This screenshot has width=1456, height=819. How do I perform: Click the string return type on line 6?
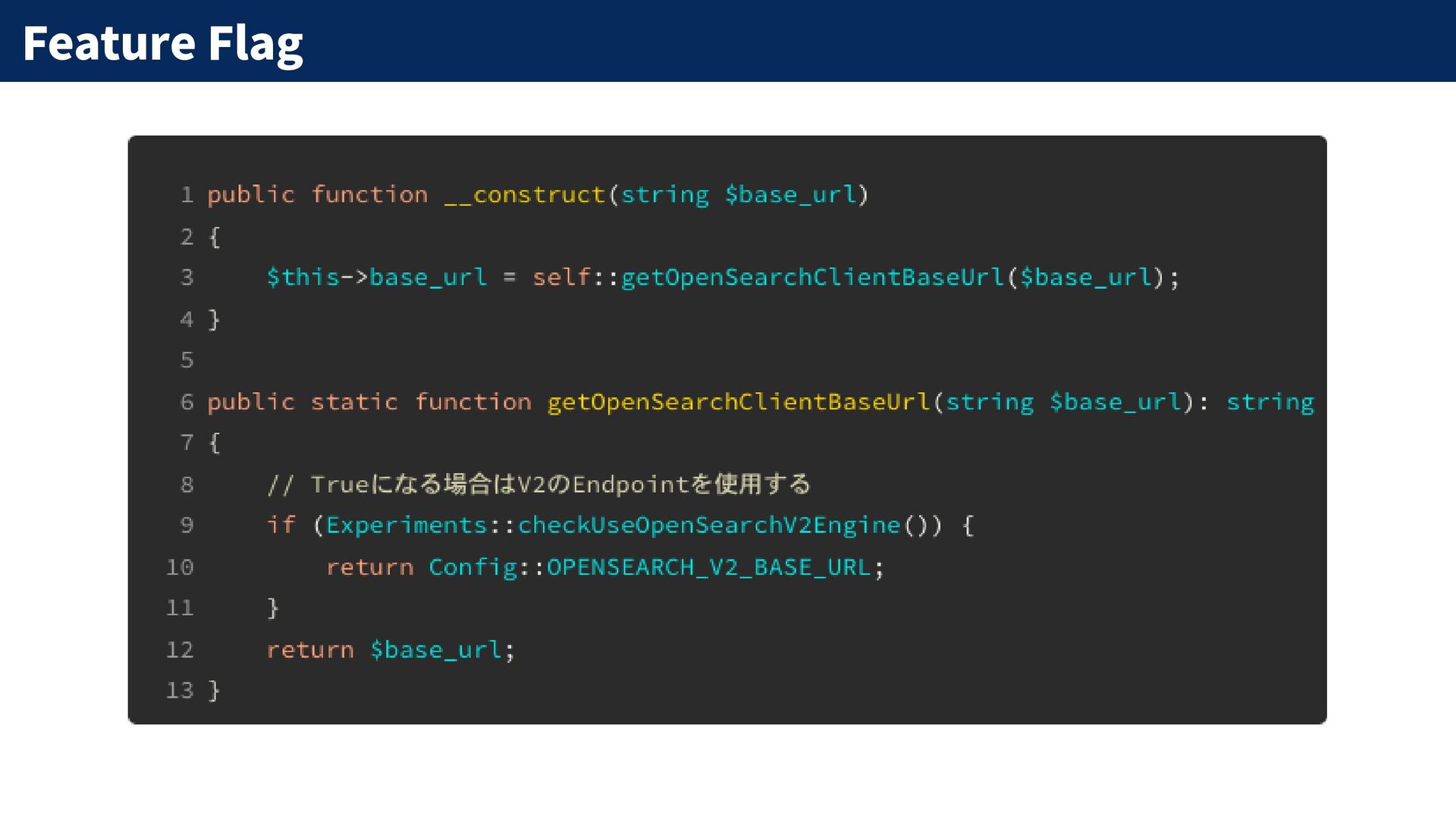click(x=1269, y=402)
